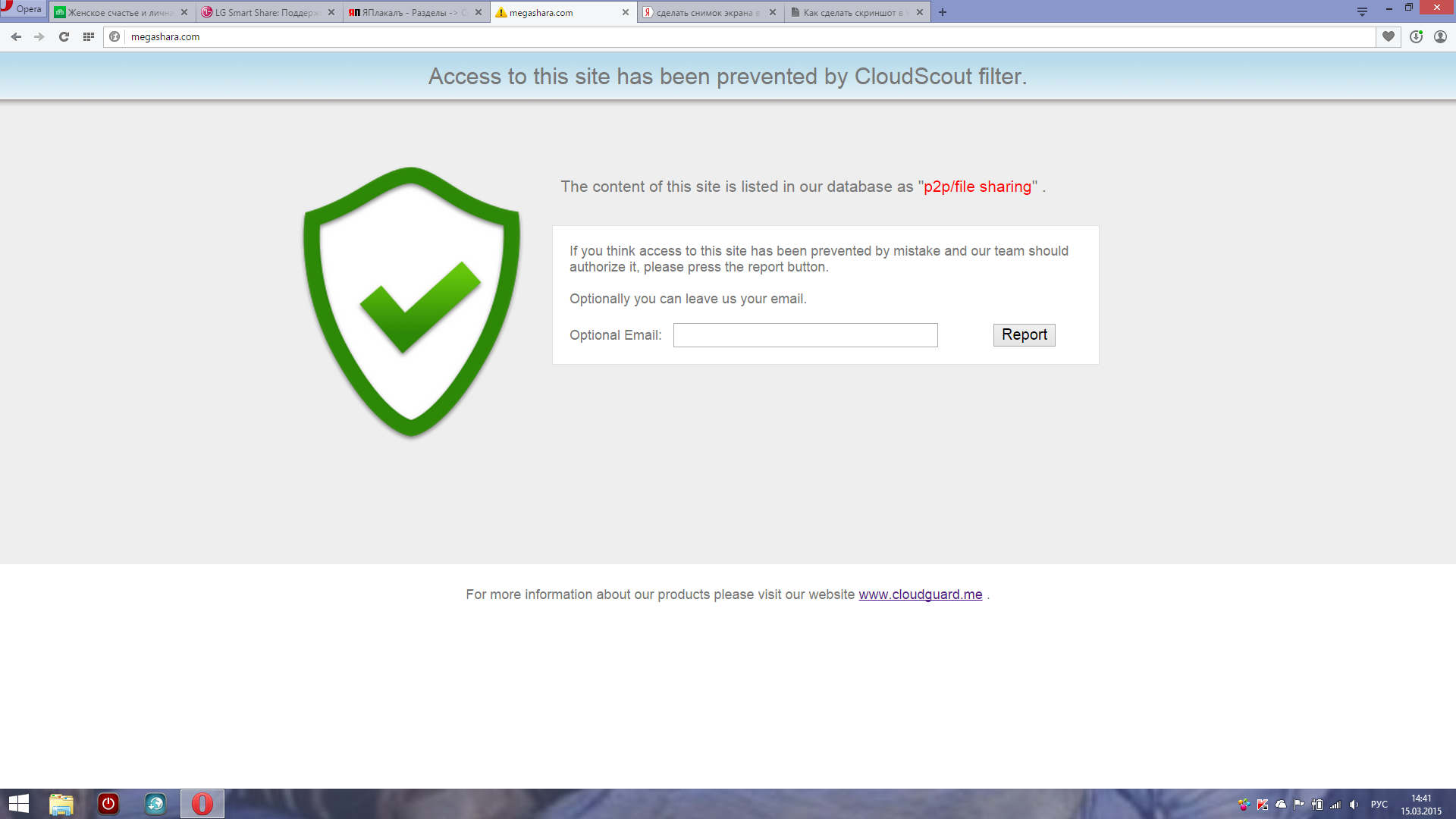Focus the Optional Email input field
Image resolution: width=1456 pixels, height=819 pixels.
tap(805, 335)
